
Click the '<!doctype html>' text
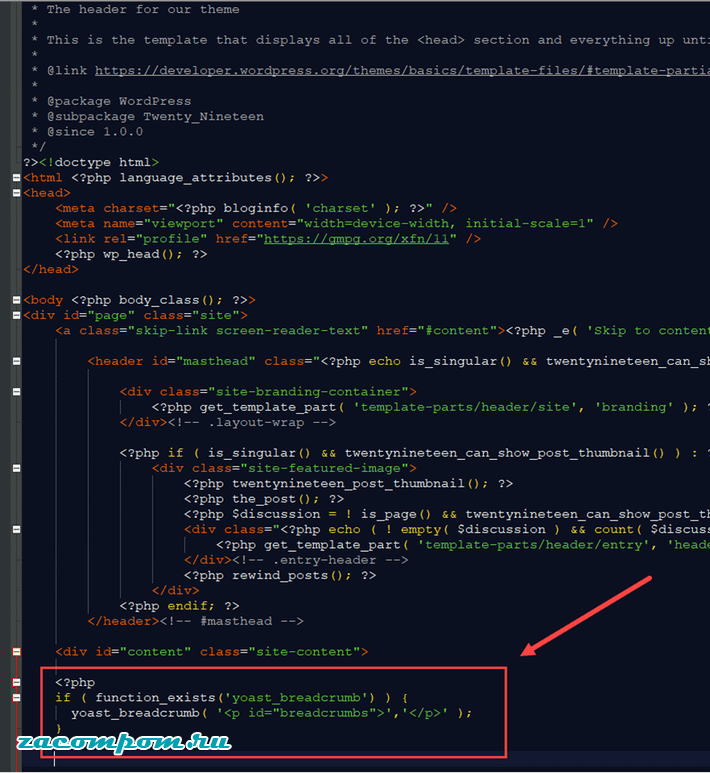coord(99,162)
